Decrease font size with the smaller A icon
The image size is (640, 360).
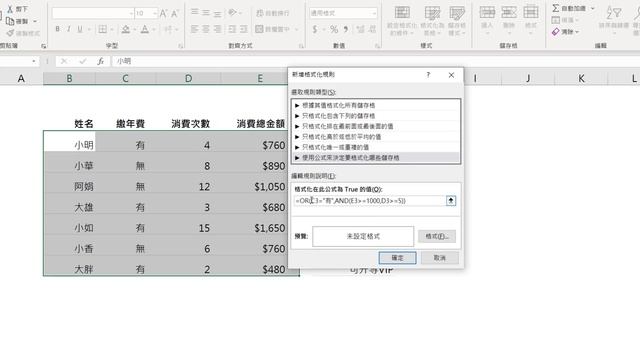coord(175,13)
